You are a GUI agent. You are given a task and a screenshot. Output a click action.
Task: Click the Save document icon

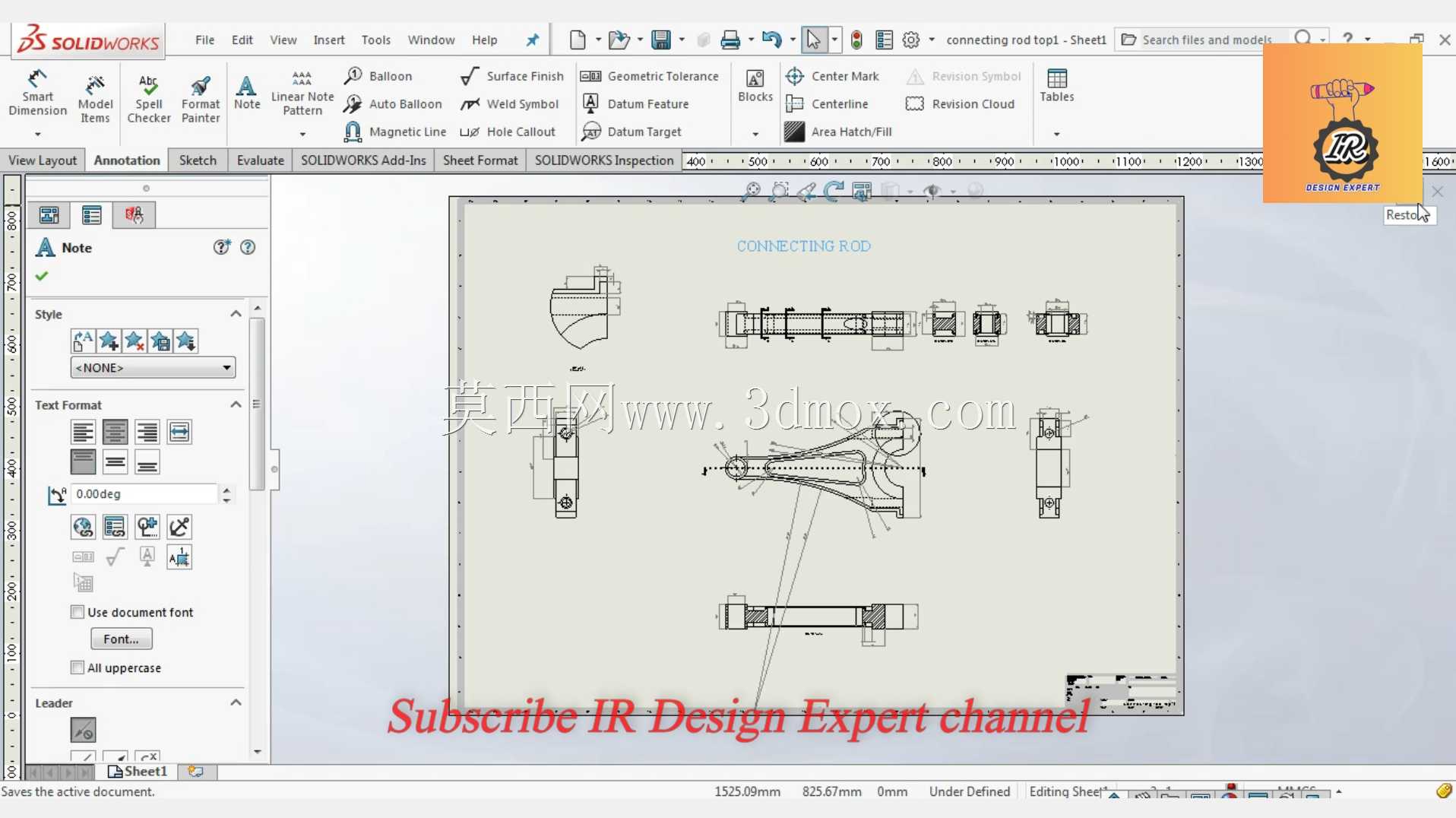[661, 40]
